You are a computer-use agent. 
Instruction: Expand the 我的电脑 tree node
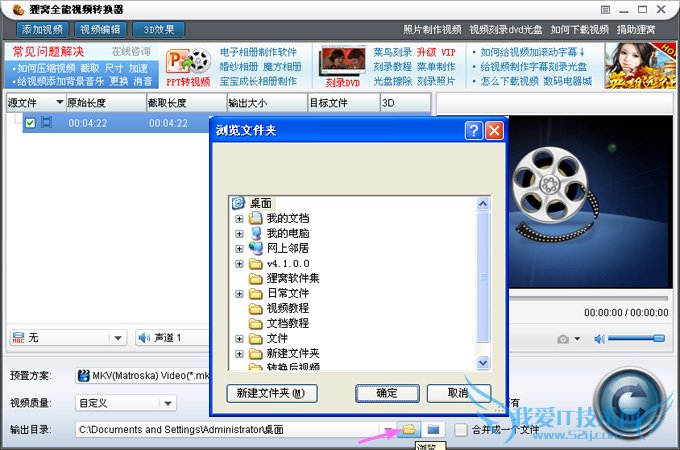[x=239, y=234]
